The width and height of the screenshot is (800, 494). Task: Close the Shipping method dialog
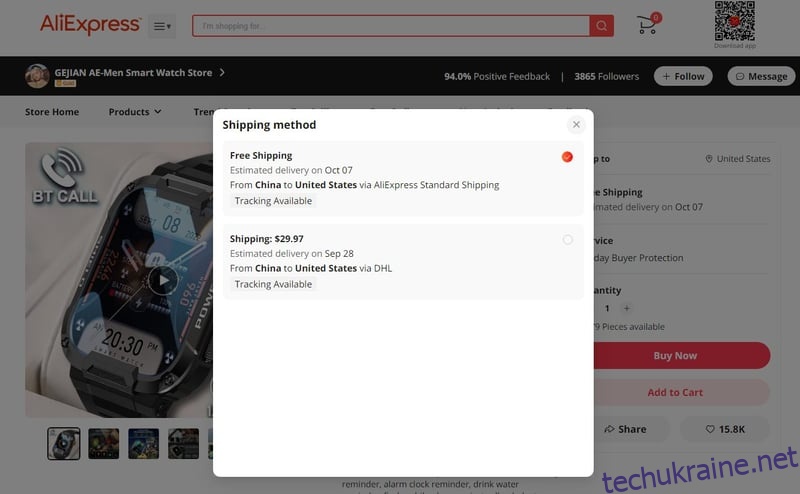(x=576, y=125)
